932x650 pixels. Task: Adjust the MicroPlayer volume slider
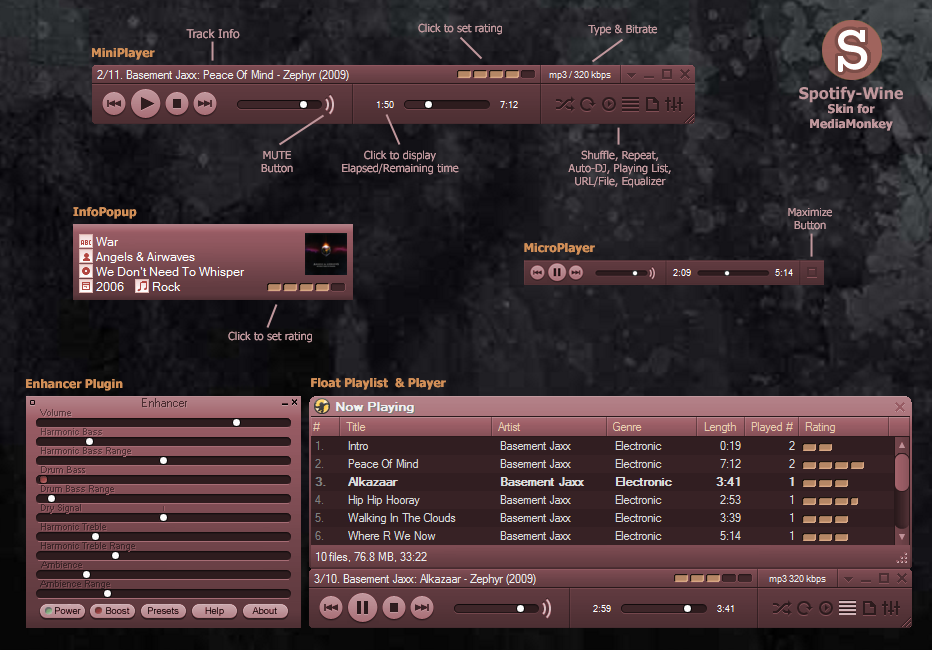621,273
